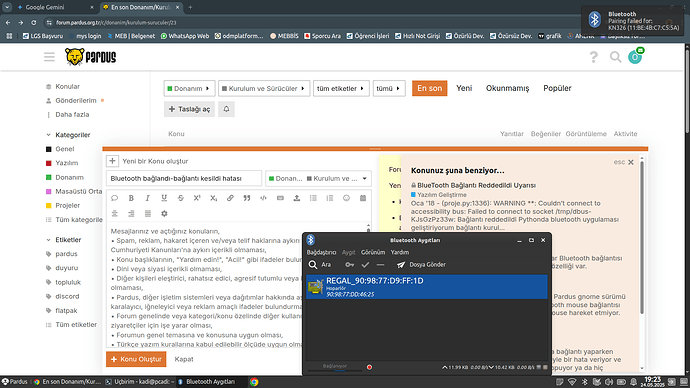
Task: Click speech bubble quote-reply icon in editor
Action: point(114,198)
